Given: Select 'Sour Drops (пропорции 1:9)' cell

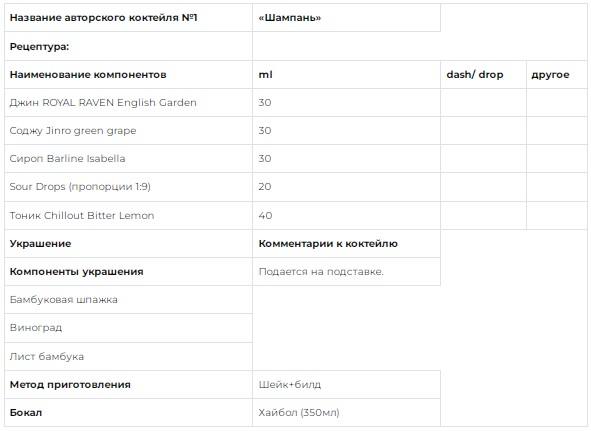Looking at the screenshot, I should (x=129, y=187).
